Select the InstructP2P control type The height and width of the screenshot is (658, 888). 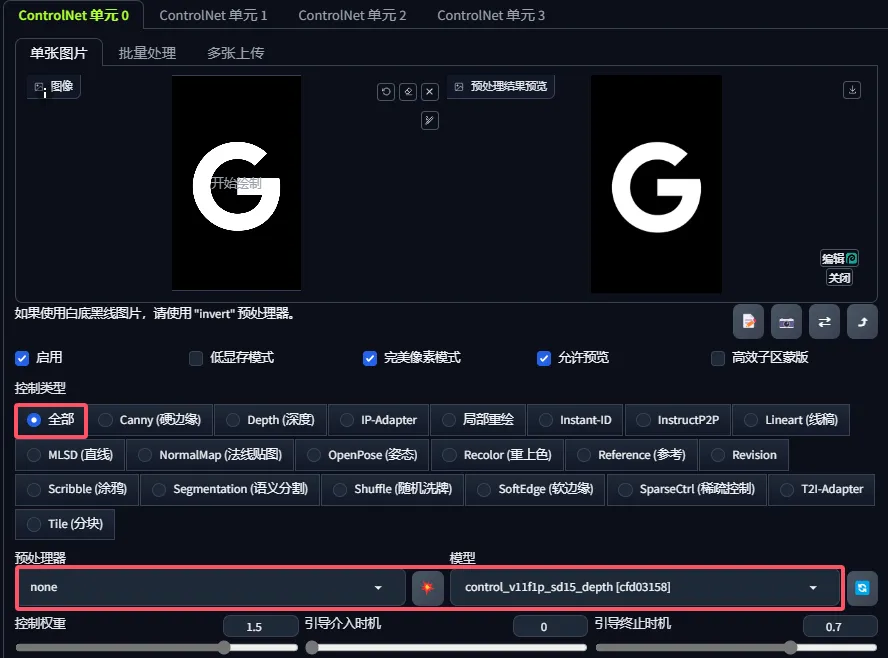click(x=677, y=420)
